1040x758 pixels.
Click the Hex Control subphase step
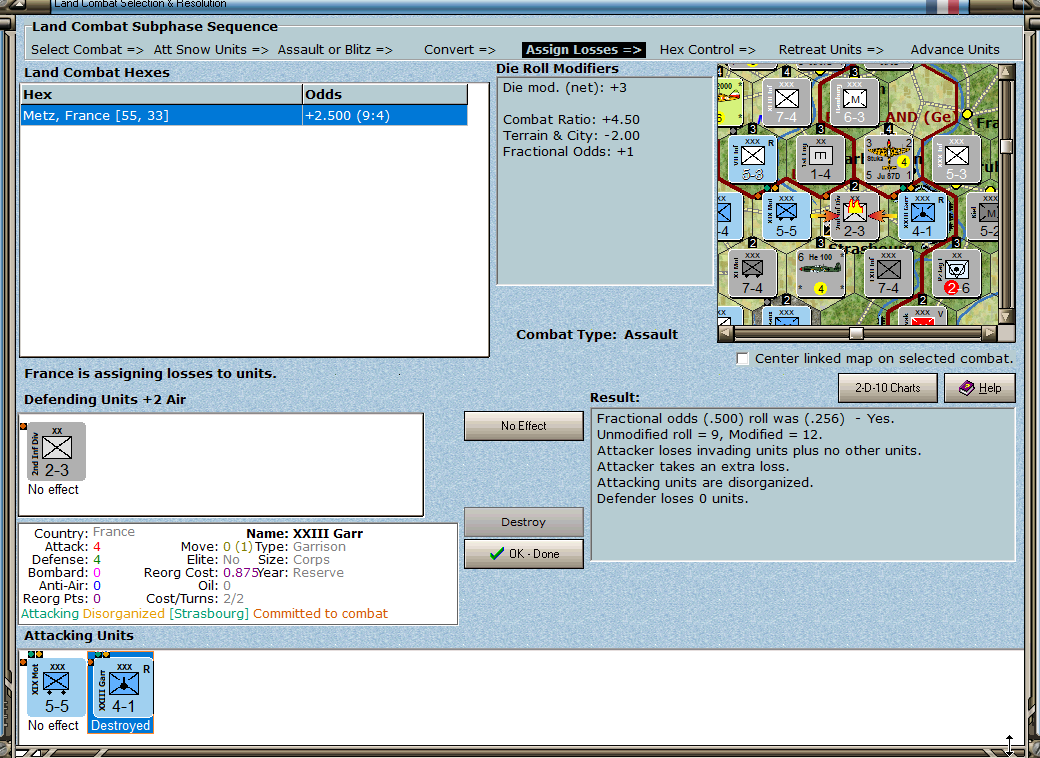click(708, 50)
